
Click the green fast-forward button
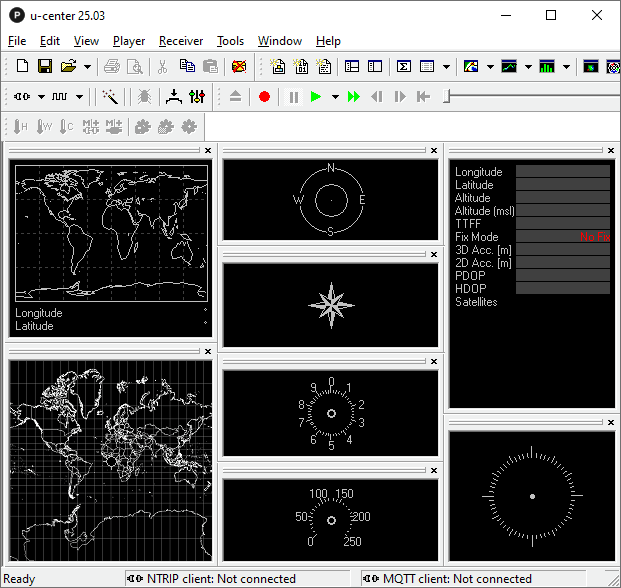[353, 97]
